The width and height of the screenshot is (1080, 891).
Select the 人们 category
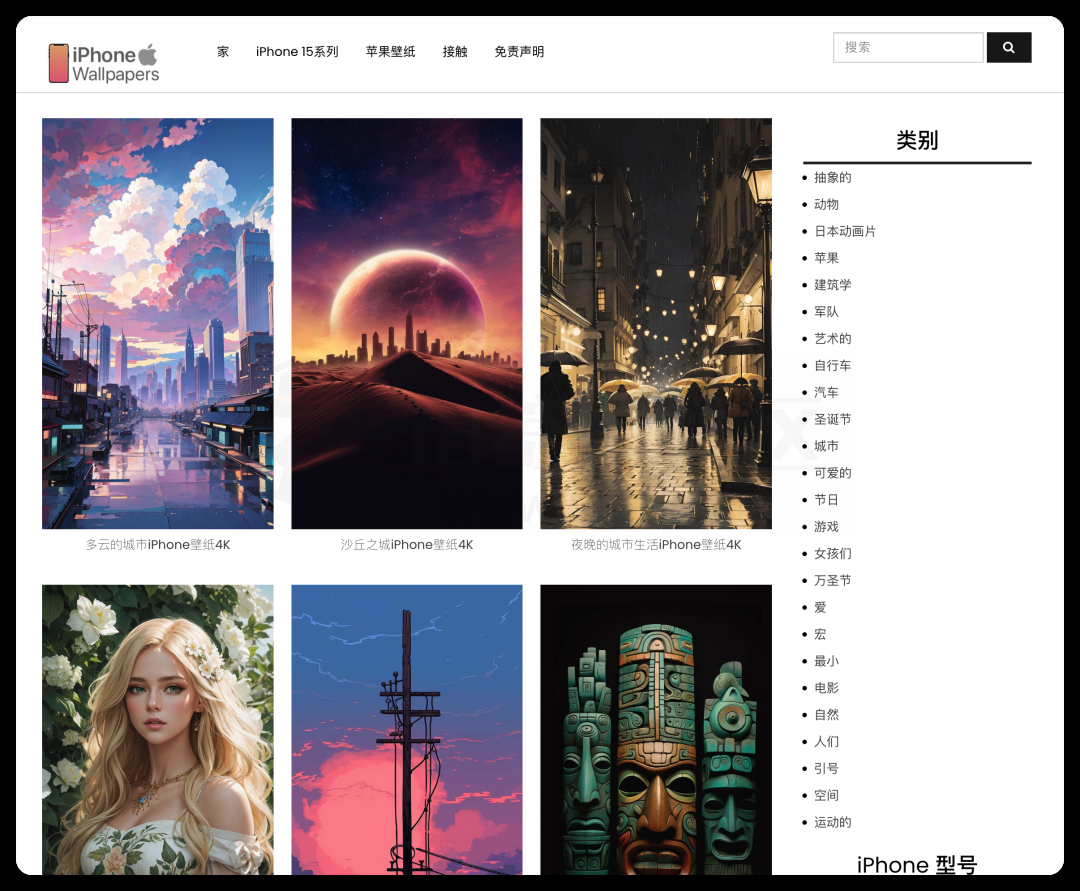(827, 742)
